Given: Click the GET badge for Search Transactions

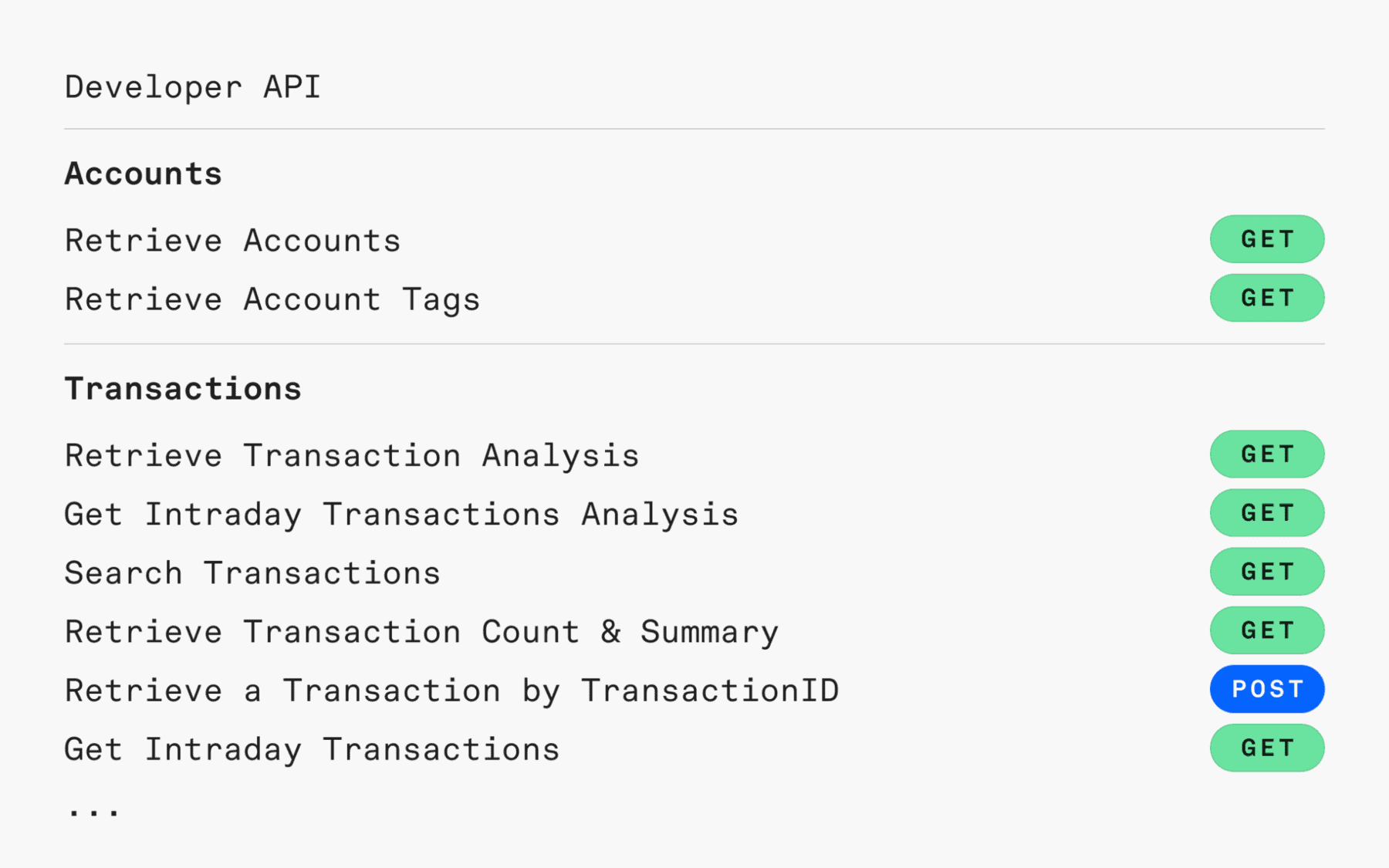Looking at the screenshot, I should [1266, 572].
